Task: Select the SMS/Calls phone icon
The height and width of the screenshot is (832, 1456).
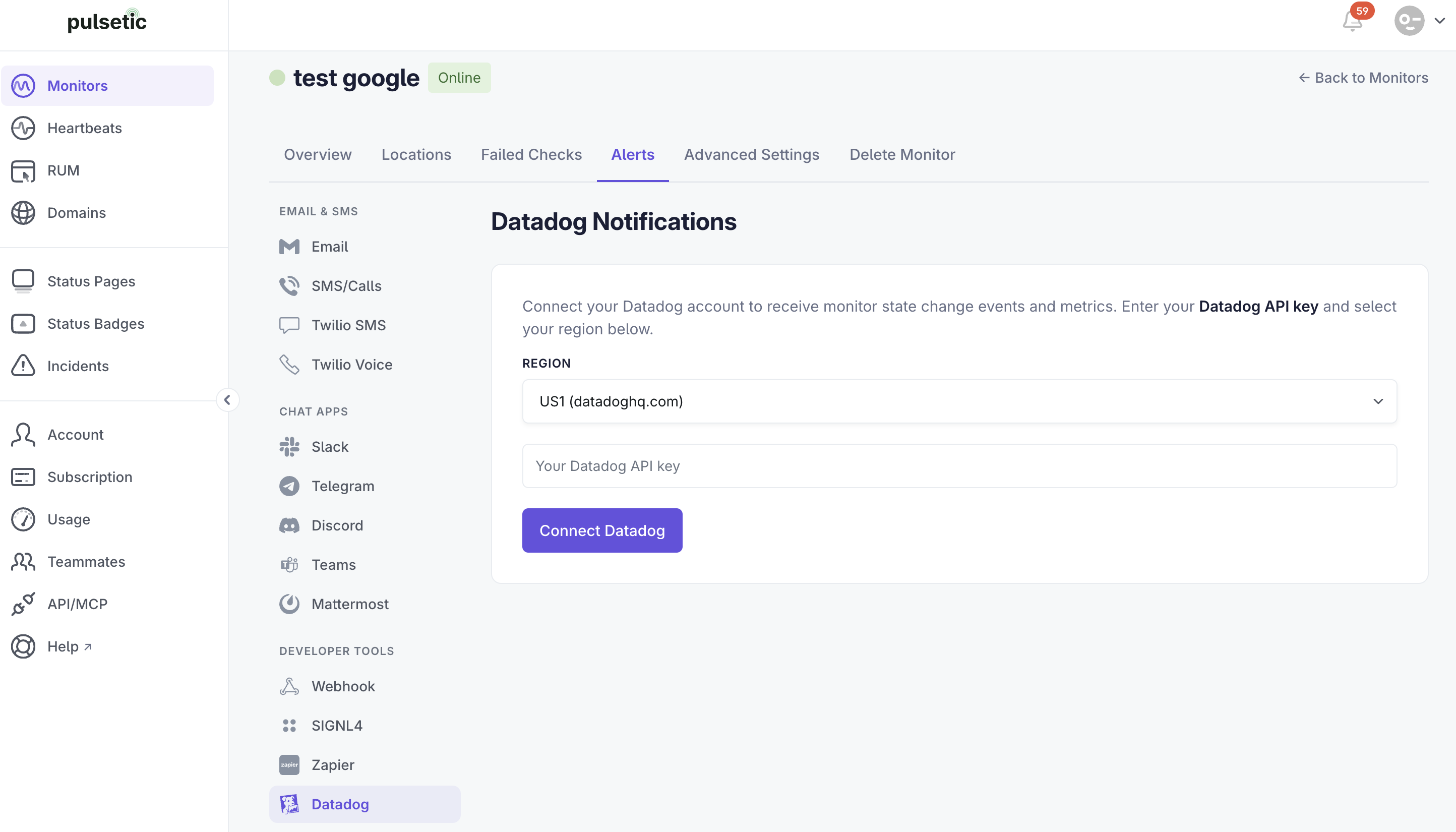Action: (x=289, y=286)
